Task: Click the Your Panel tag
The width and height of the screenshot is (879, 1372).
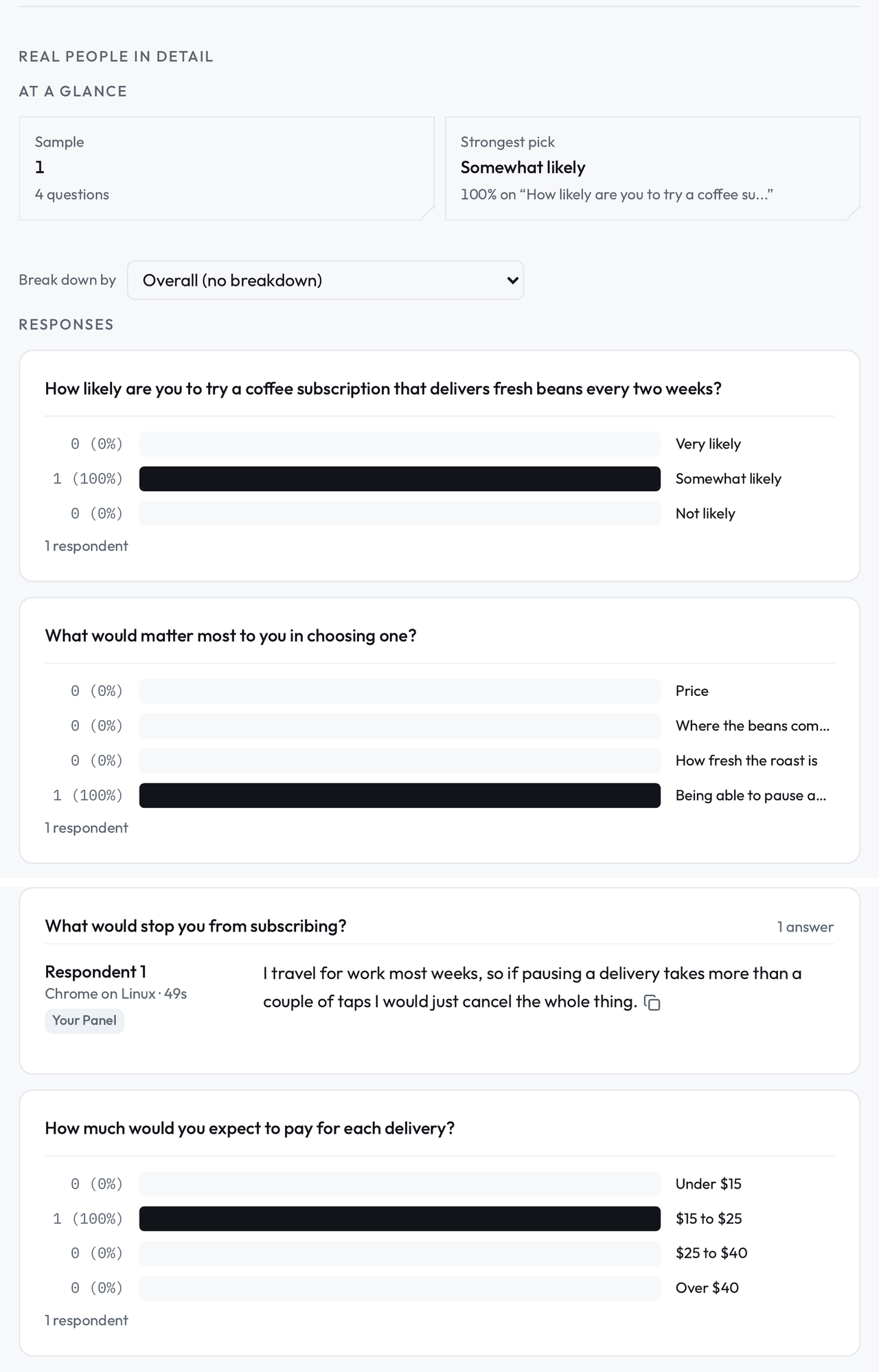Action: (84, 1020)
